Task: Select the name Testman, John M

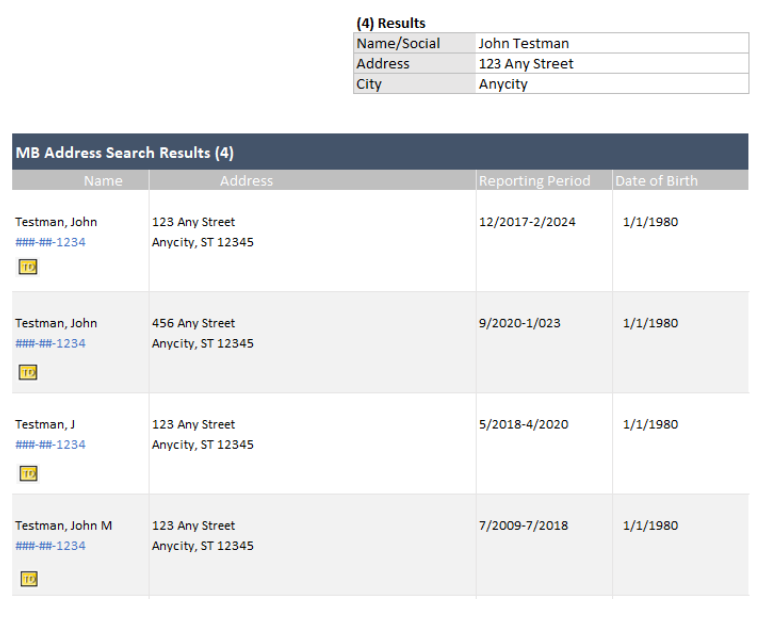Action: 64,525
